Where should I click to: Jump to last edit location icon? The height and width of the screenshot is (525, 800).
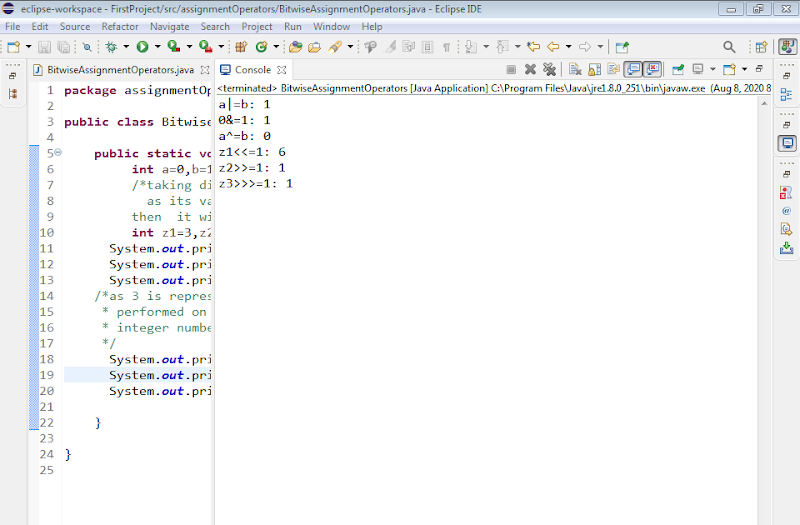(534, 47)
